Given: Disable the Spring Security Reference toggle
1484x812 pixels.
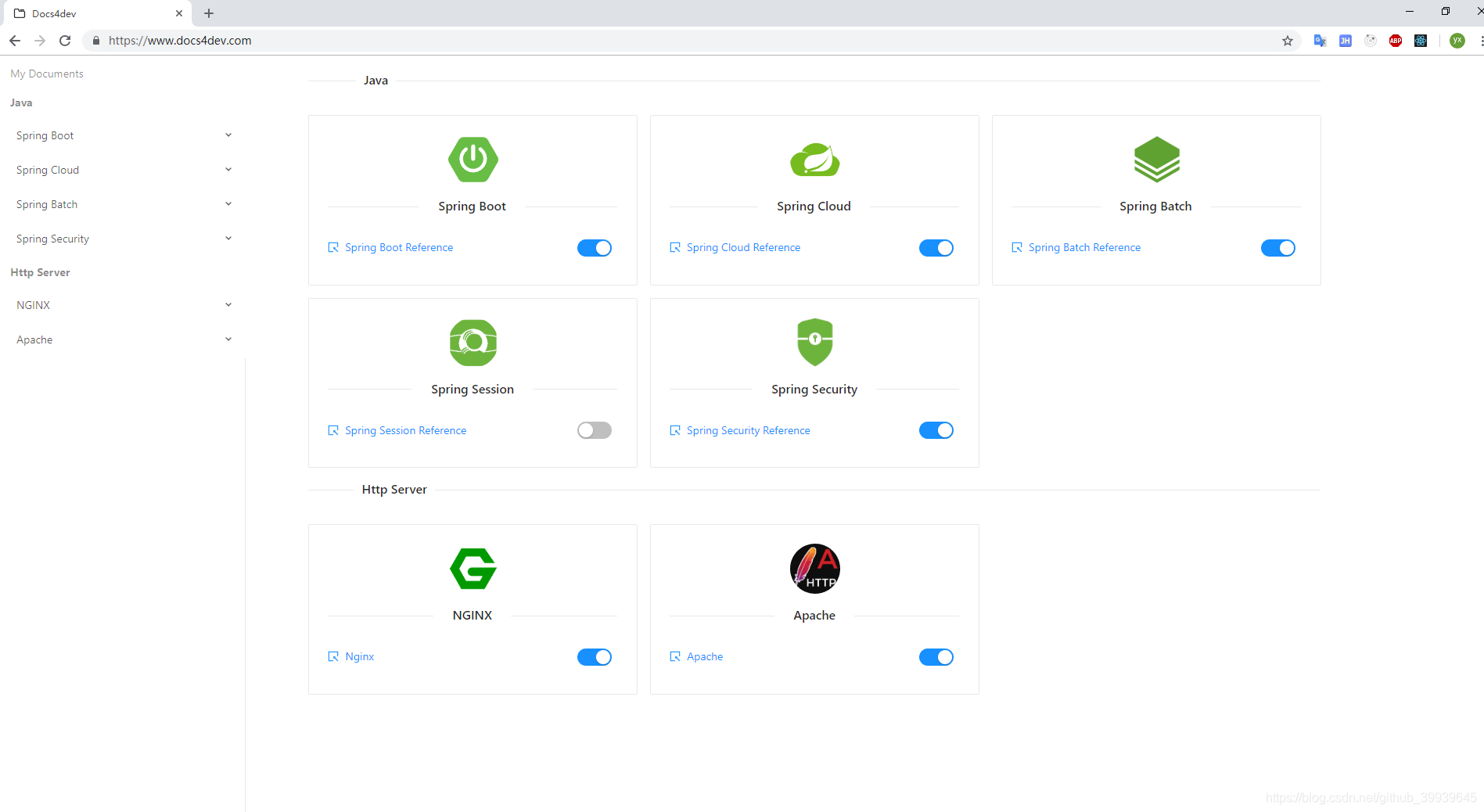Looking at the screenshot, I should pyautogui.click(x=936, y=430).
